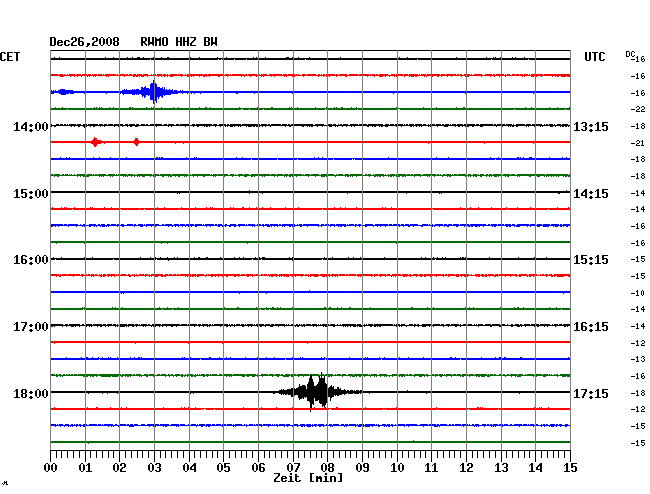The width and height of the screenshot is (650, 494).
Task: Click minute tick label 01
Action: [85, 468]
